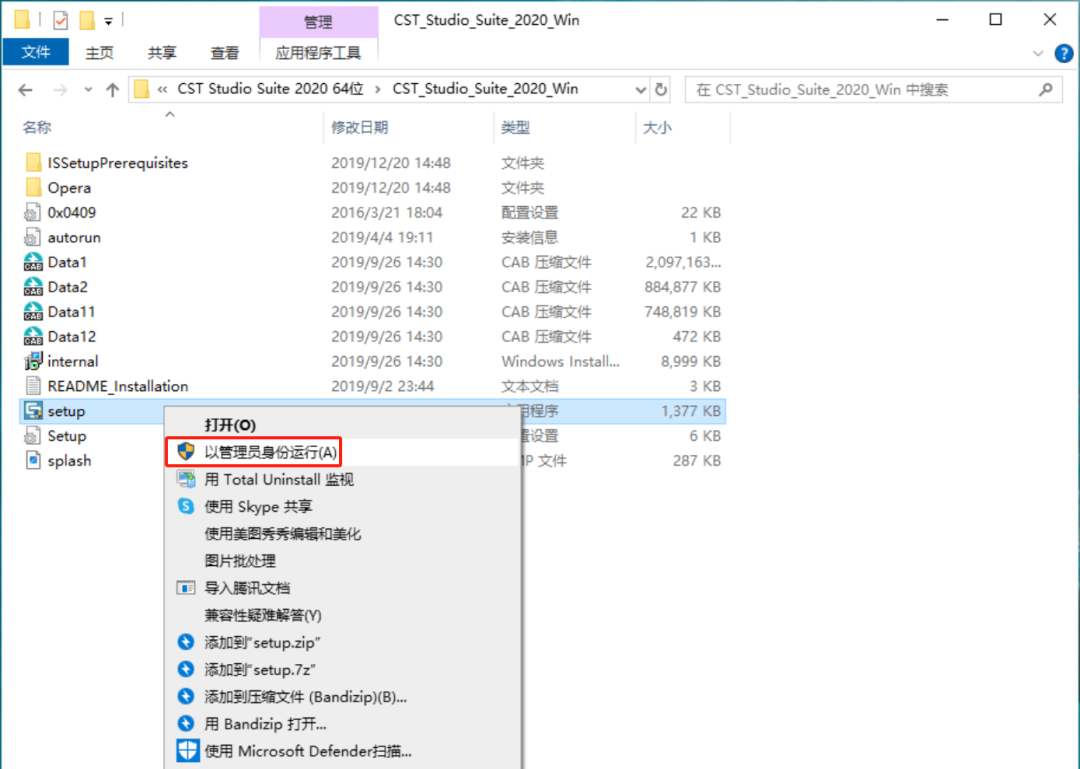This screenshot has width=1080, height=769.
Task: Switch to the 查看 ribbon tab
Action: coord(225,53)
